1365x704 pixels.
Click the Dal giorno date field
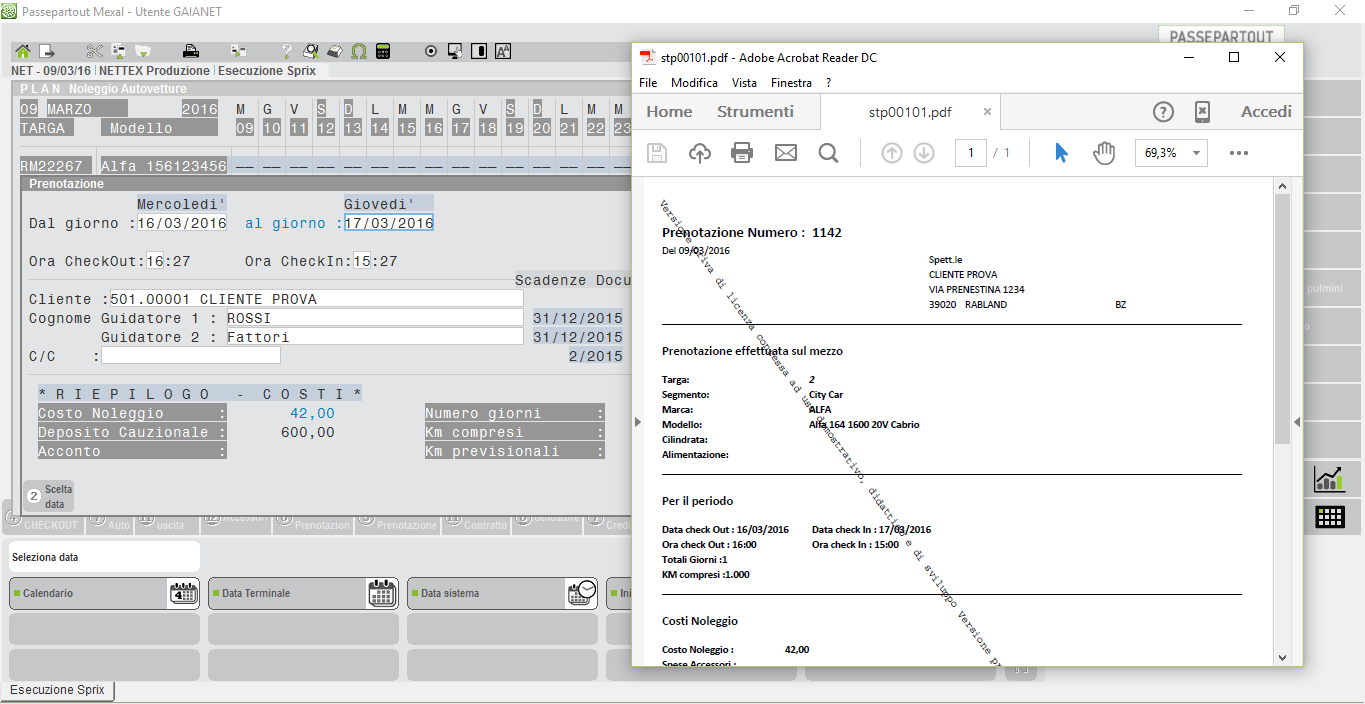tap(182, 223)
